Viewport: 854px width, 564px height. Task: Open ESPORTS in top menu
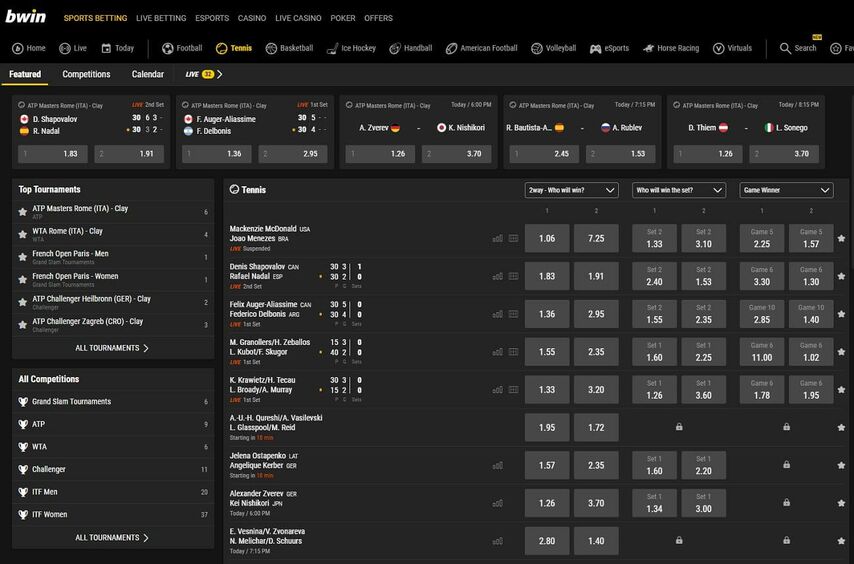click(212, 18)
